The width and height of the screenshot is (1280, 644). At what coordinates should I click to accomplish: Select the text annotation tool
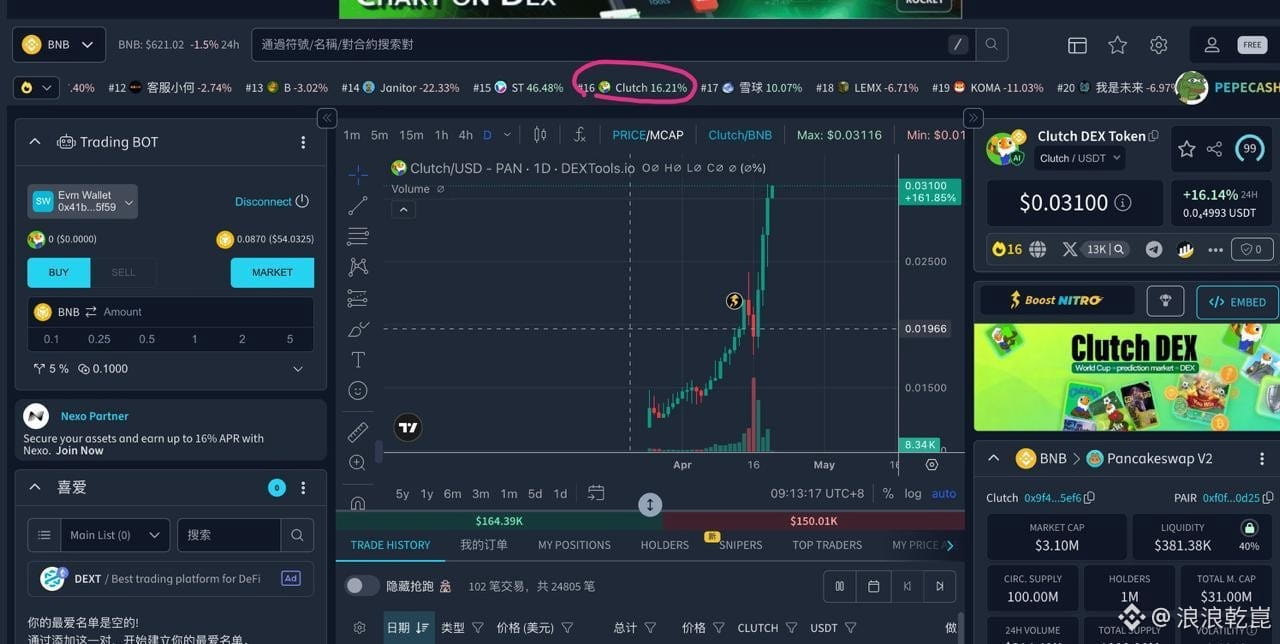pos(358,360)
